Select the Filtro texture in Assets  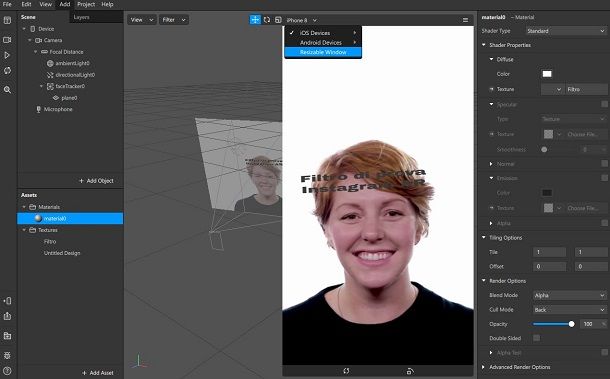click(50, 242)
